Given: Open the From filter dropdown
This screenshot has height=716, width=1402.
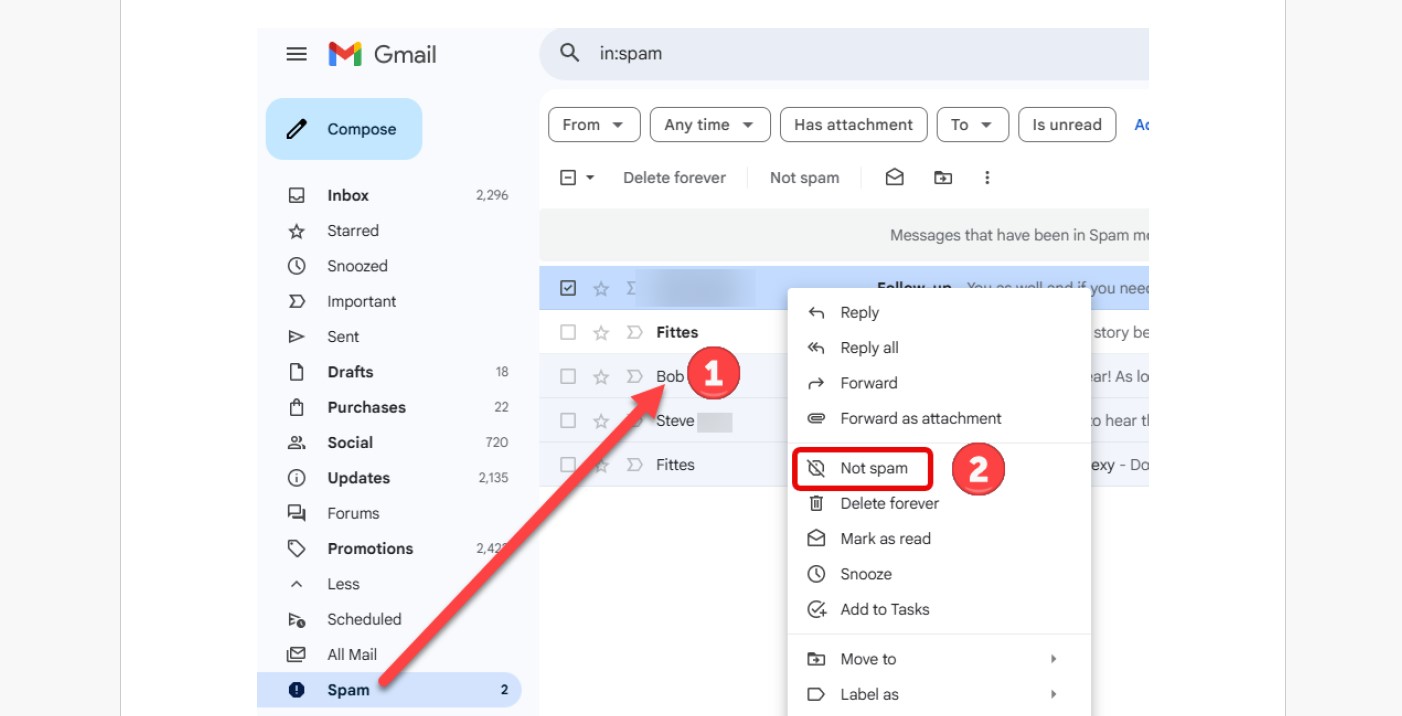Looking at the screenshot, I should (x=594, y=124).
